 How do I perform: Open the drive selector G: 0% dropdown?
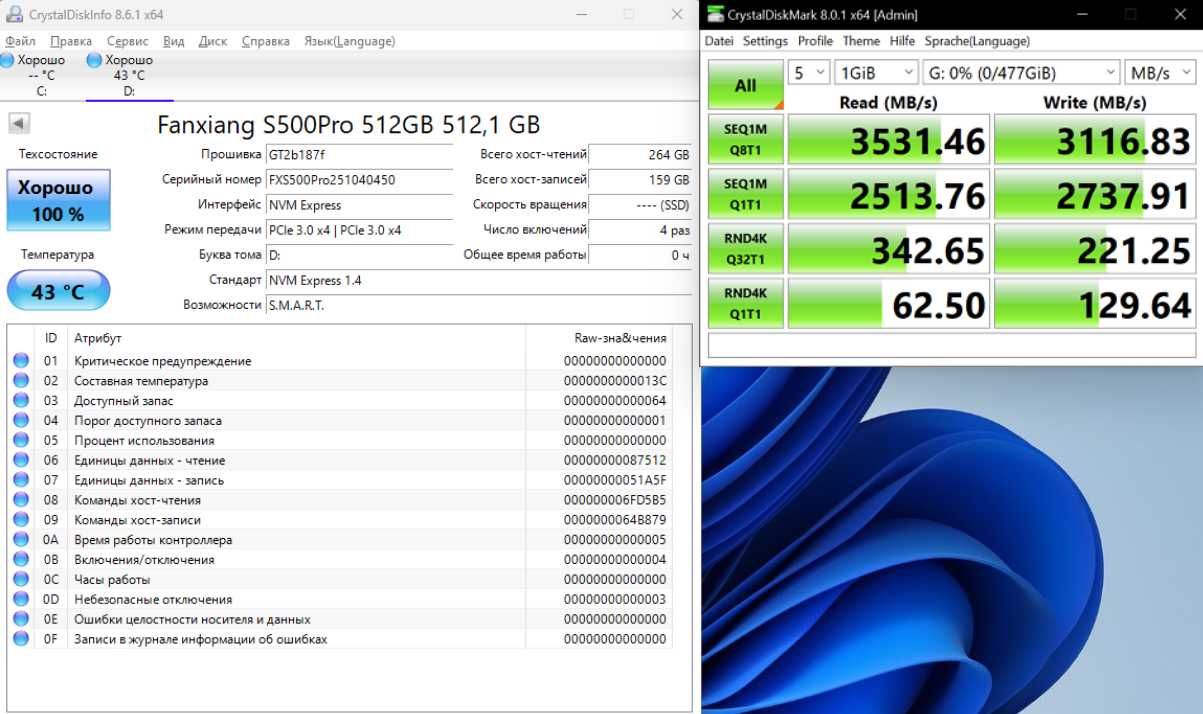point(1021,72)
